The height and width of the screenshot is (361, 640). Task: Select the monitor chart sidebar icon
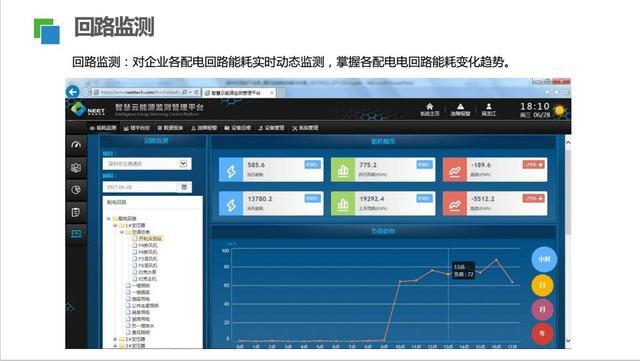click(x=76, y=234)
